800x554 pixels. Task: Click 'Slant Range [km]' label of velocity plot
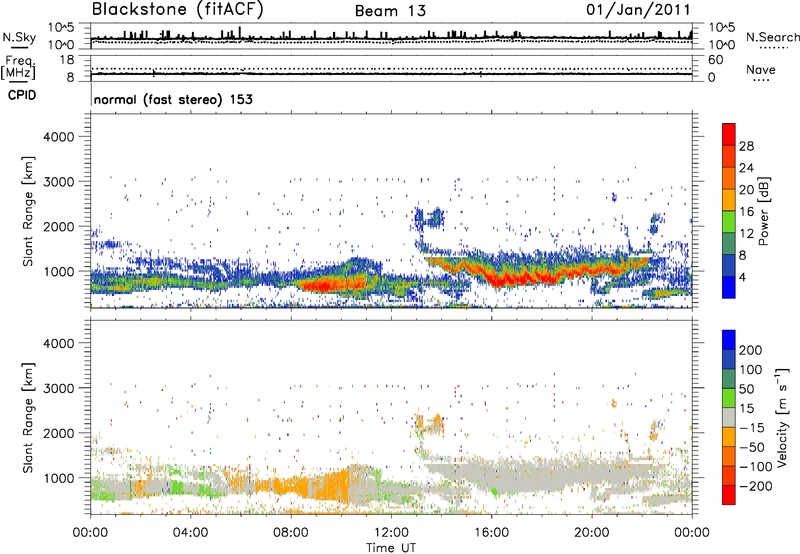(x=28, y=417)
